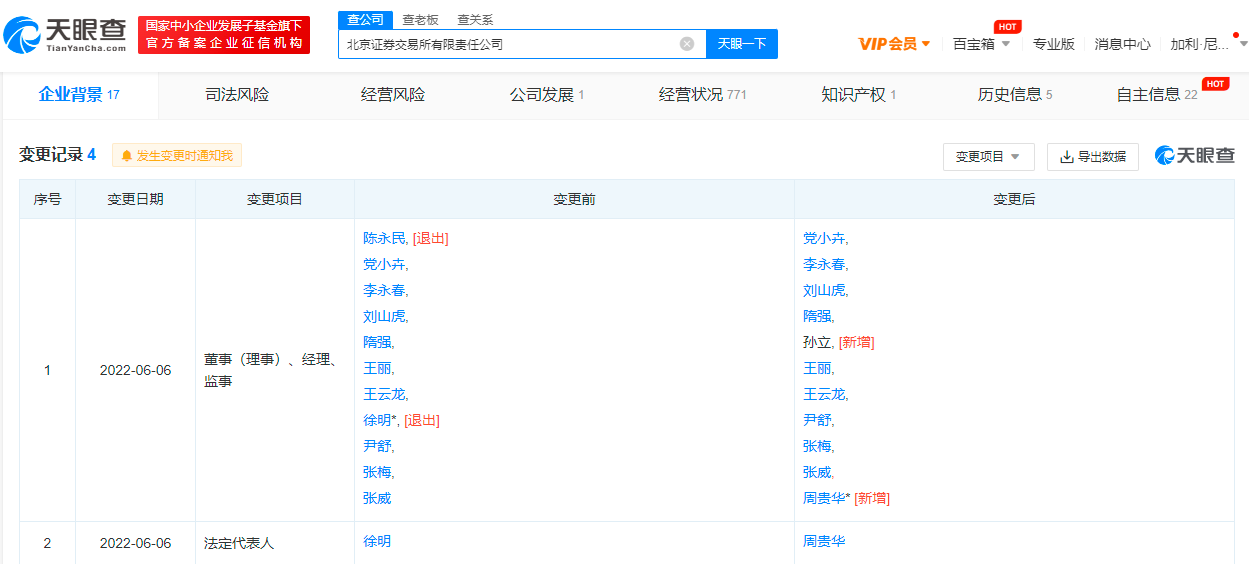Open 党小卉 in the 变更前 column
1249x564 pixels.
click(384, 264)
